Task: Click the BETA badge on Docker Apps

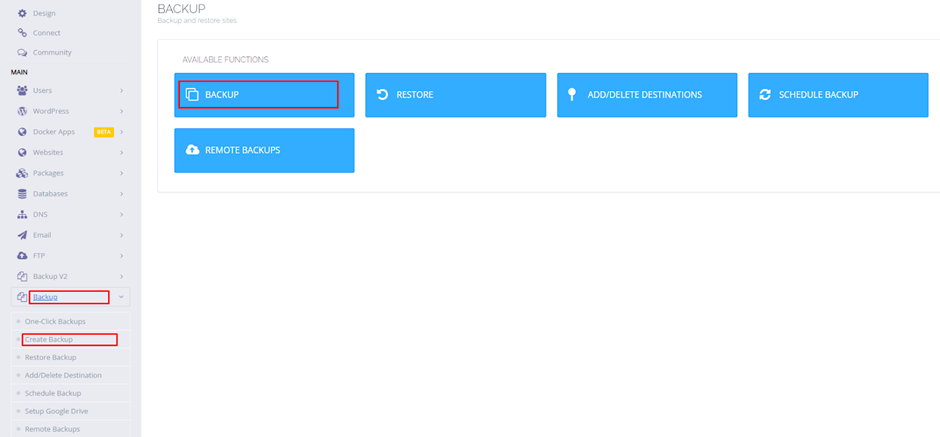Action: (104, 132)
